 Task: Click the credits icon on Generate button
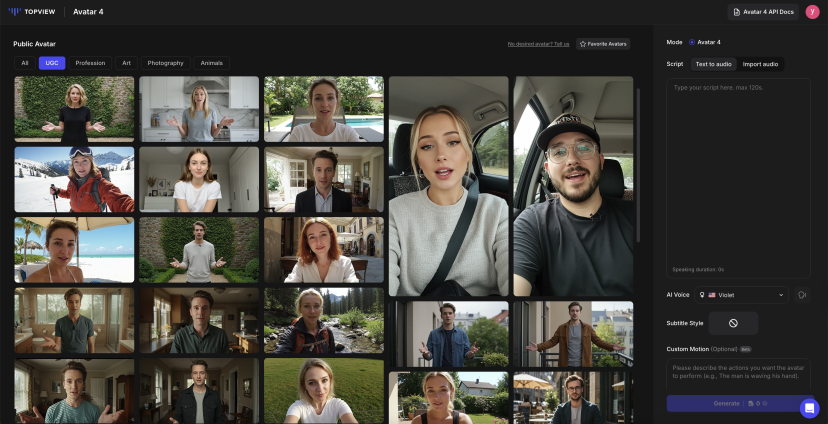click(x=750, y=403)
